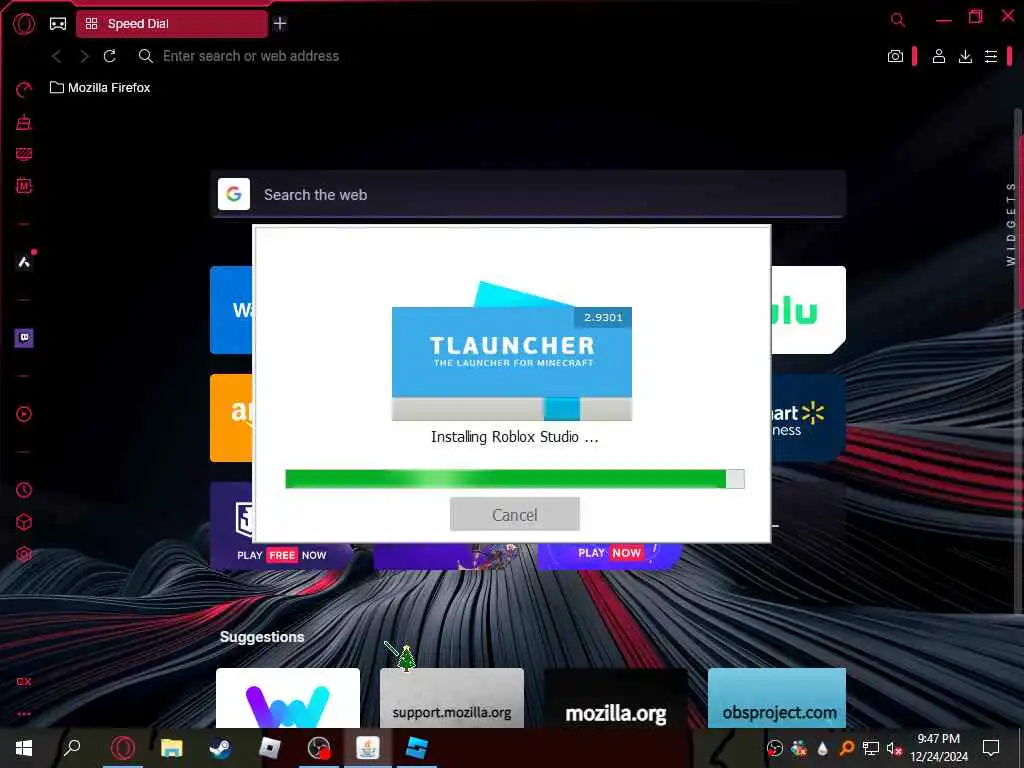Switch to Java installer taskbar icon
This screenshot has height=768, width=1024.
coord(368,748)
